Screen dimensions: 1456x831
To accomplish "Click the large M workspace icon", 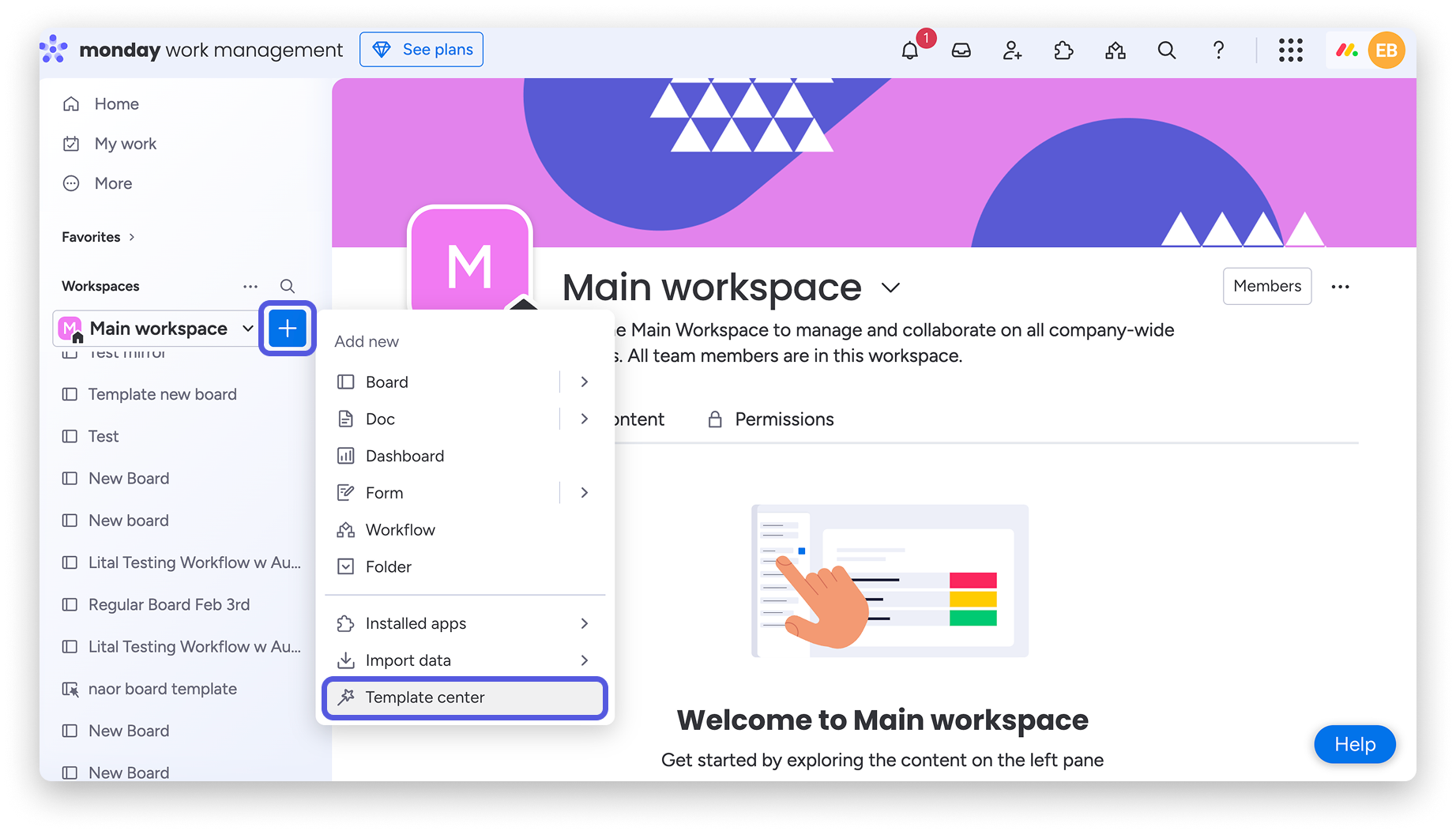I will (x=470, y=259).
